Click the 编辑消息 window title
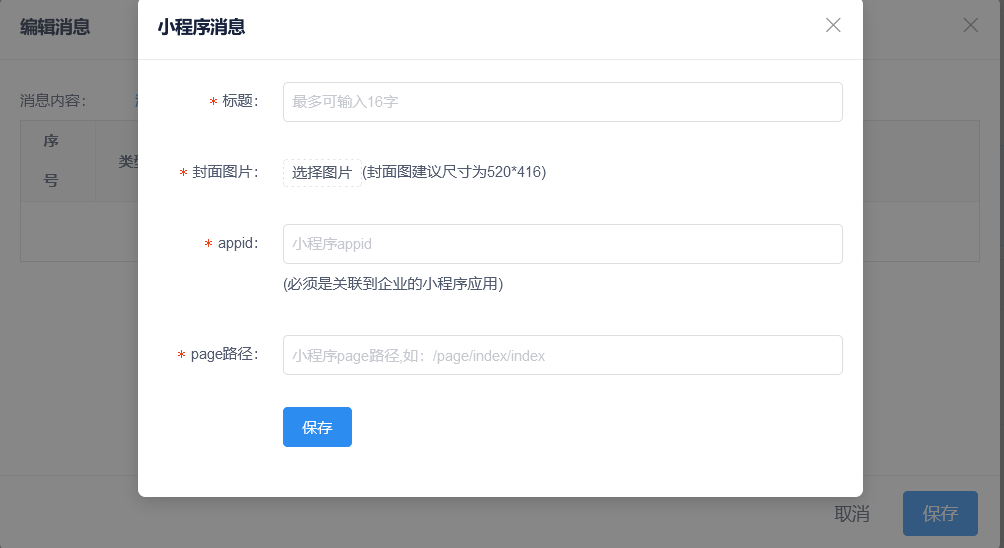Image resolution: width=1004 pixels, height=548 pixels. pos(55,27)
